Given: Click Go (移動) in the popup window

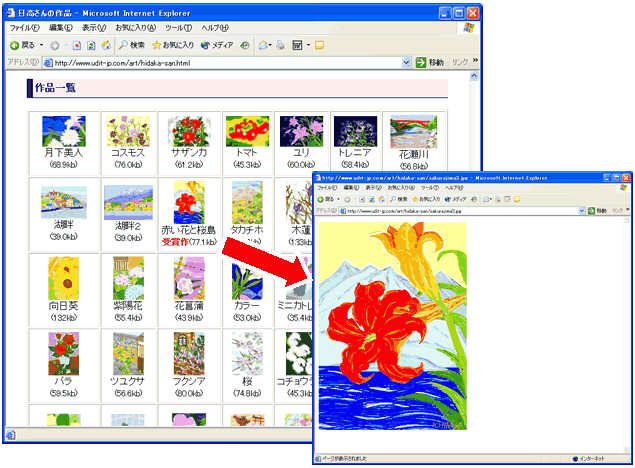Looking at the screenshot, I should (x=598, y=211).
